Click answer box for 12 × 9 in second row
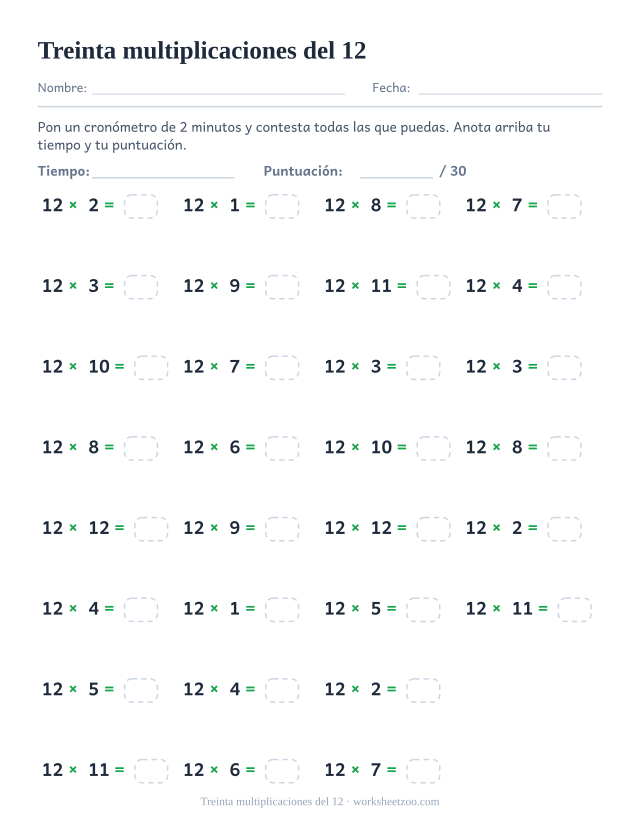The image size is (640, 829). 282,287
